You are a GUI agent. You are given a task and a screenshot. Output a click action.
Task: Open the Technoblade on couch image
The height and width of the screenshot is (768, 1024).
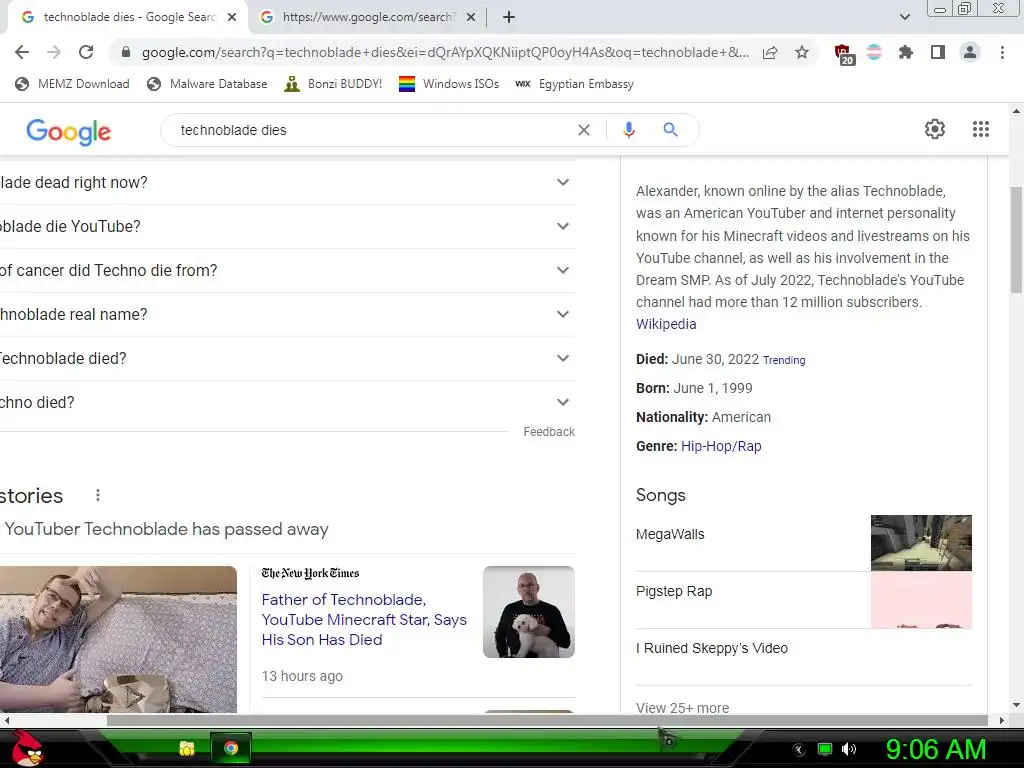click(118, 639)
